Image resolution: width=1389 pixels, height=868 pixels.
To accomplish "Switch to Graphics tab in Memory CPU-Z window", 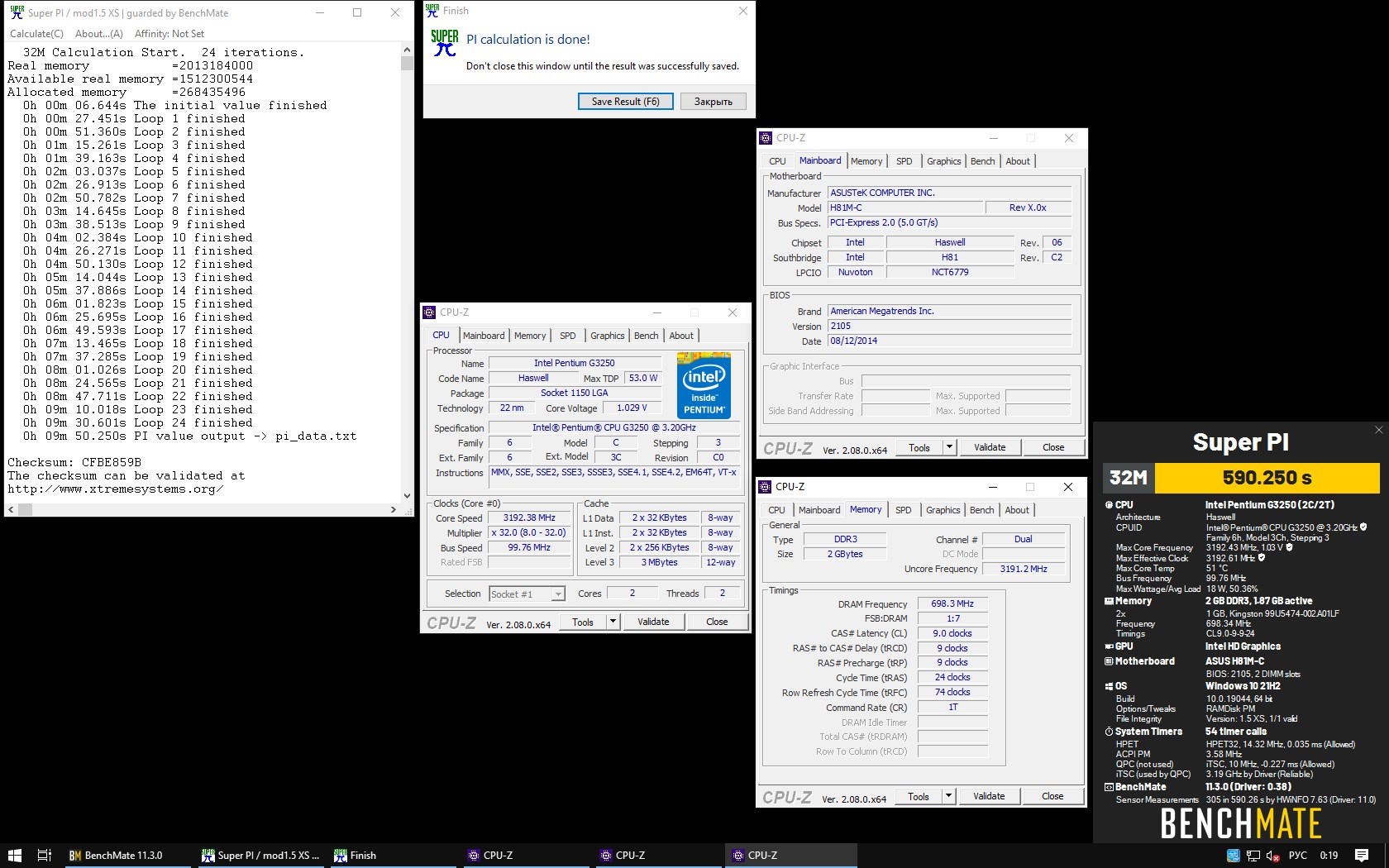I will [x=943, y=510].
